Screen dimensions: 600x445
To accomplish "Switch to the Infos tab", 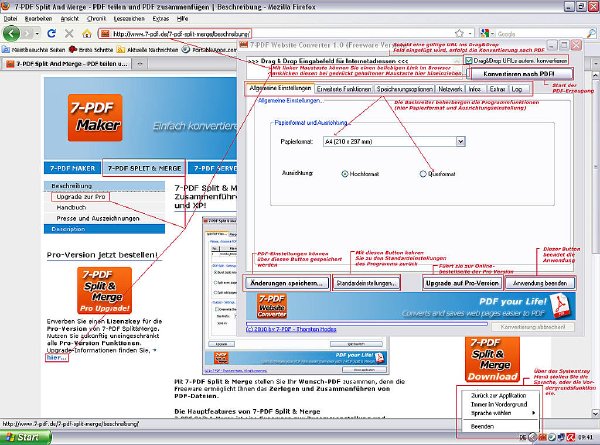I will [x=475, y=89].
